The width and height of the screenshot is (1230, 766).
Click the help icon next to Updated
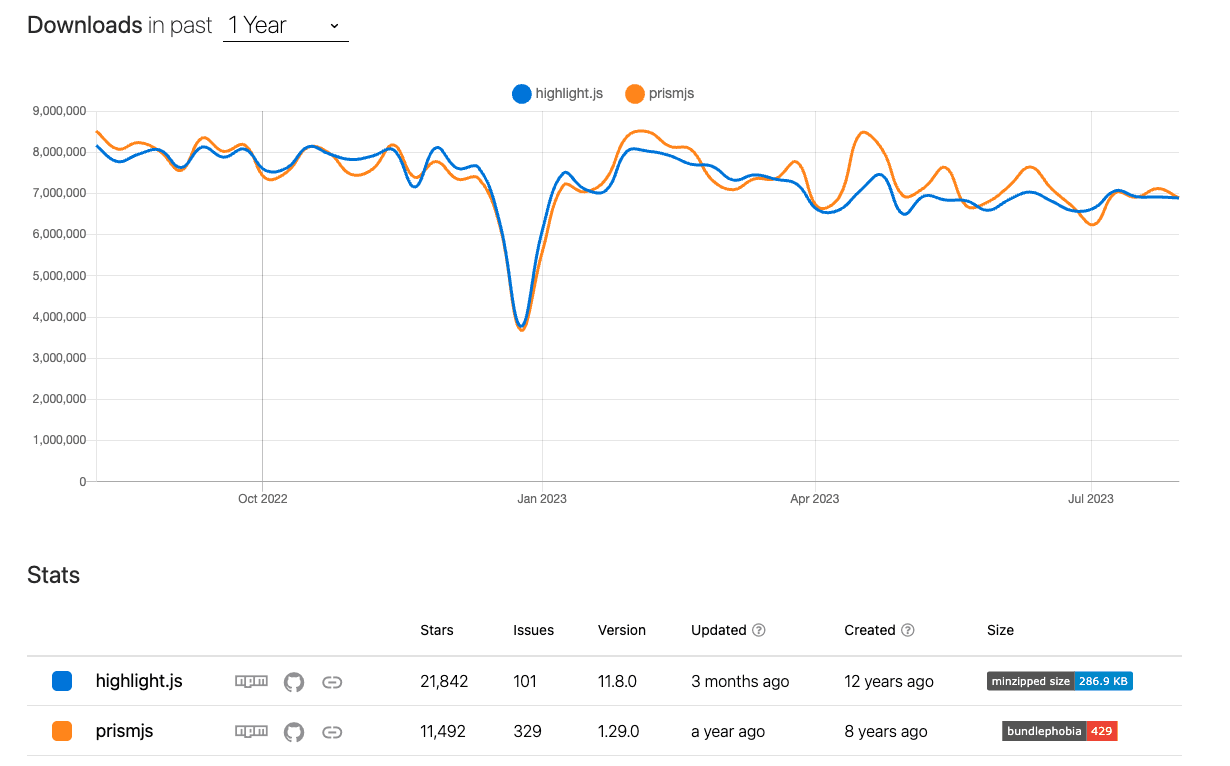pyautogui.click(x=759, y=630)
